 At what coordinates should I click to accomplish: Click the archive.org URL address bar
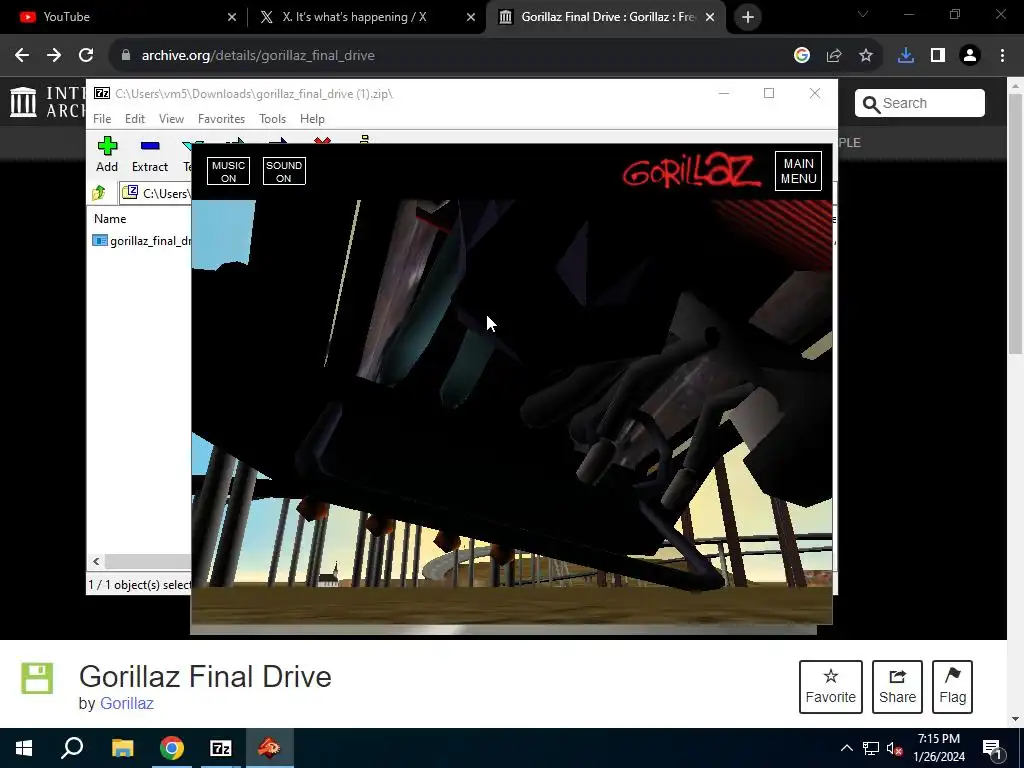point(451,56)
